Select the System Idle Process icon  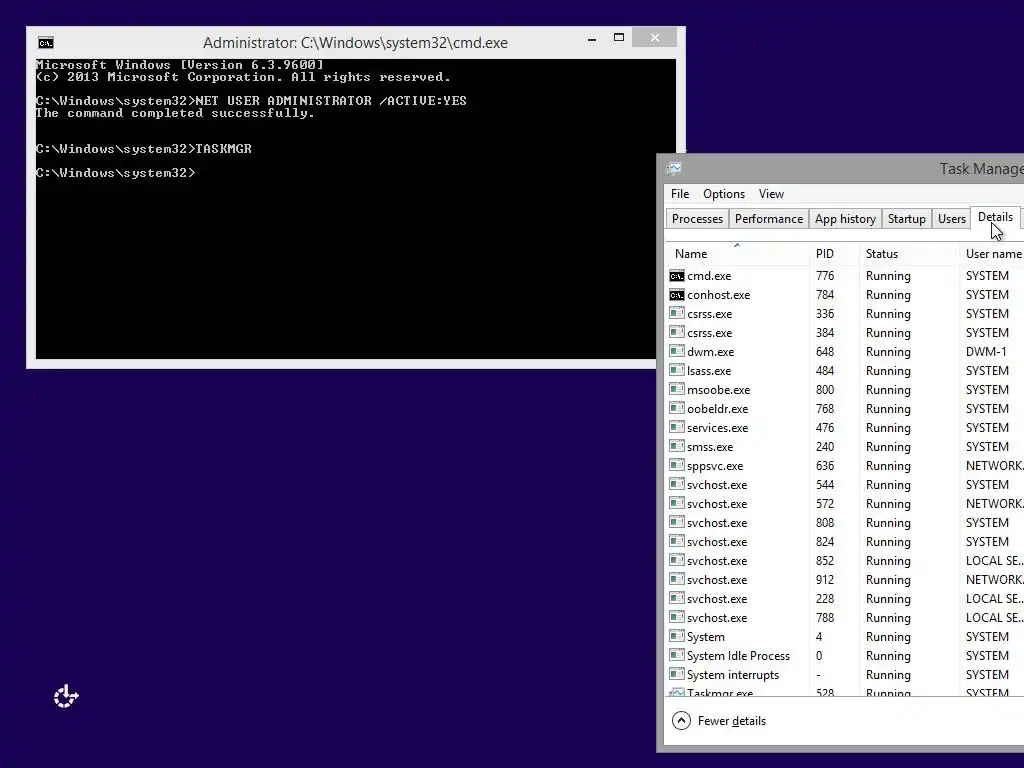coord(677,655)
